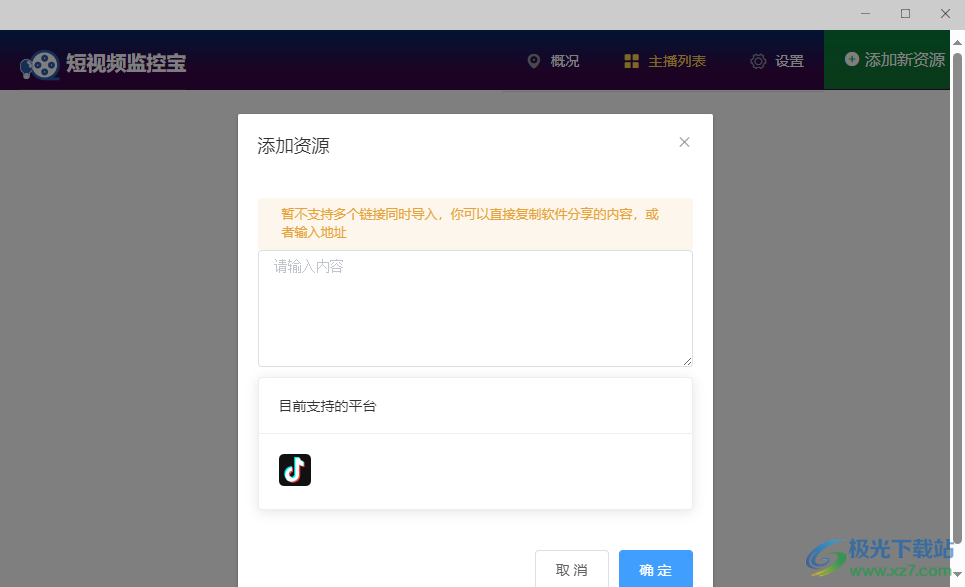
Task: Click the 短视频监控宝 app title
Action: [126, 63]
